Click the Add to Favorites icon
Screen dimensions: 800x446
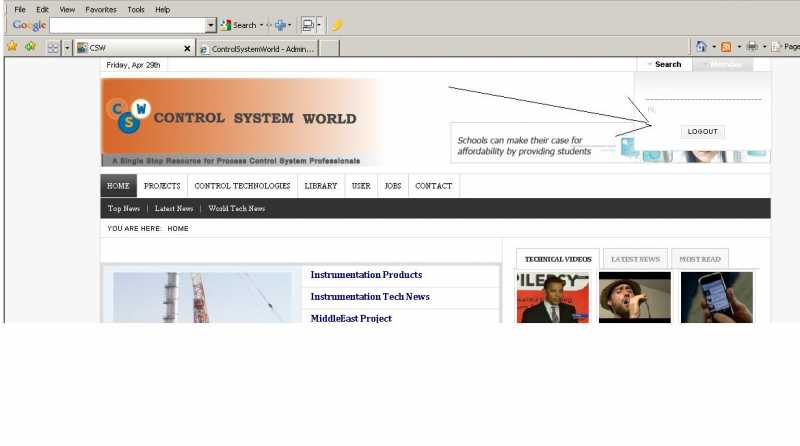tap(31, 47)
